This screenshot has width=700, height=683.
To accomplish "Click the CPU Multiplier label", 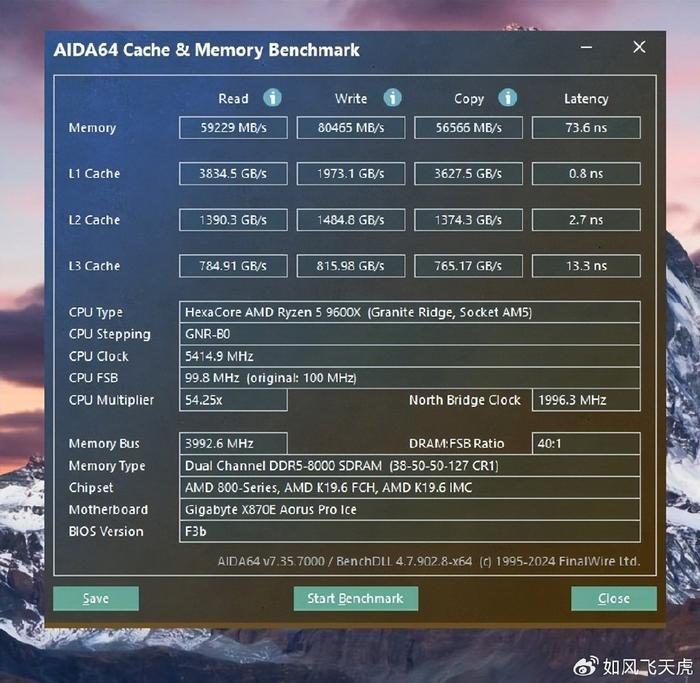I will tap(111, 400).
